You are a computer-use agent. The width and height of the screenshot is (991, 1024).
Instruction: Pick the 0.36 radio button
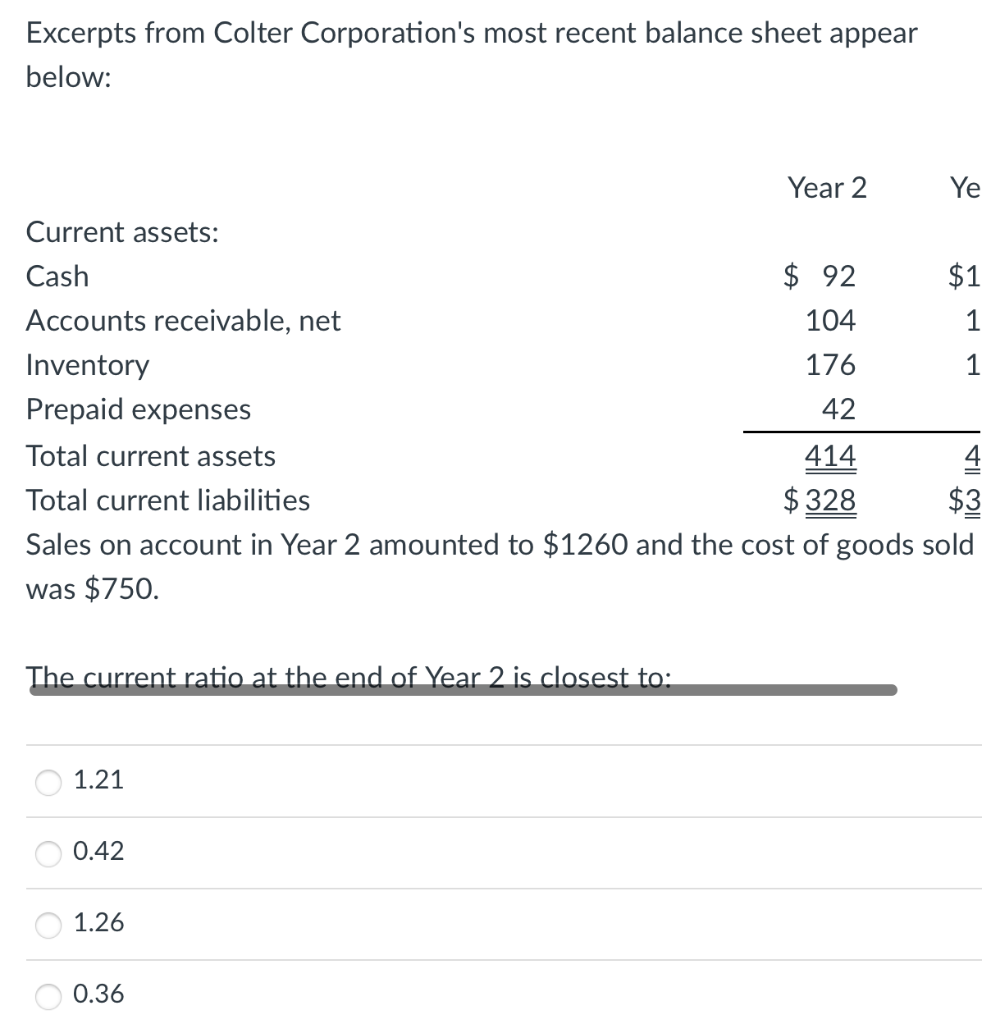pos(48,995)
